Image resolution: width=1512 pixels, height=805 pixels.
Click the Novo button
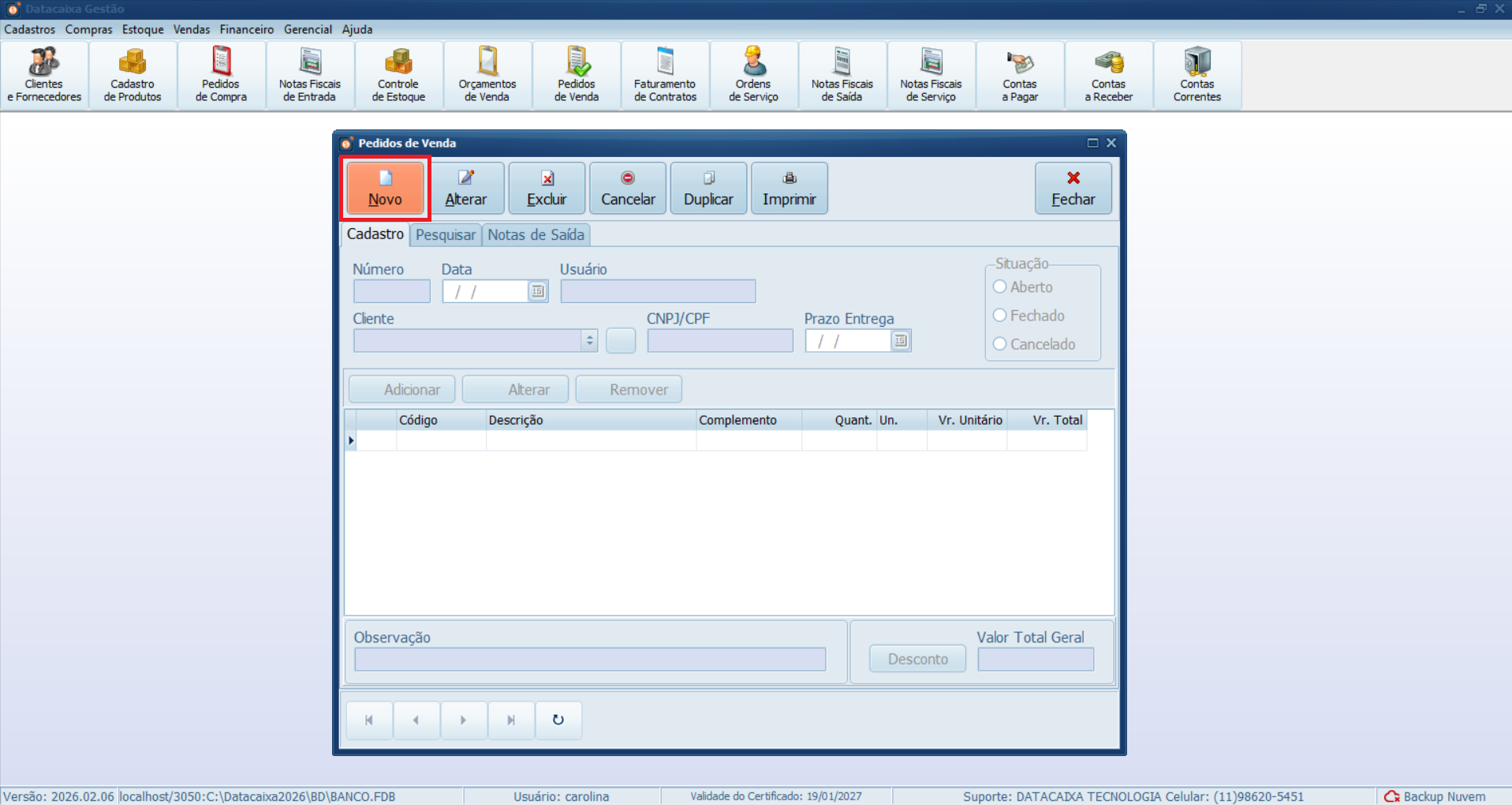click(385, 188)
